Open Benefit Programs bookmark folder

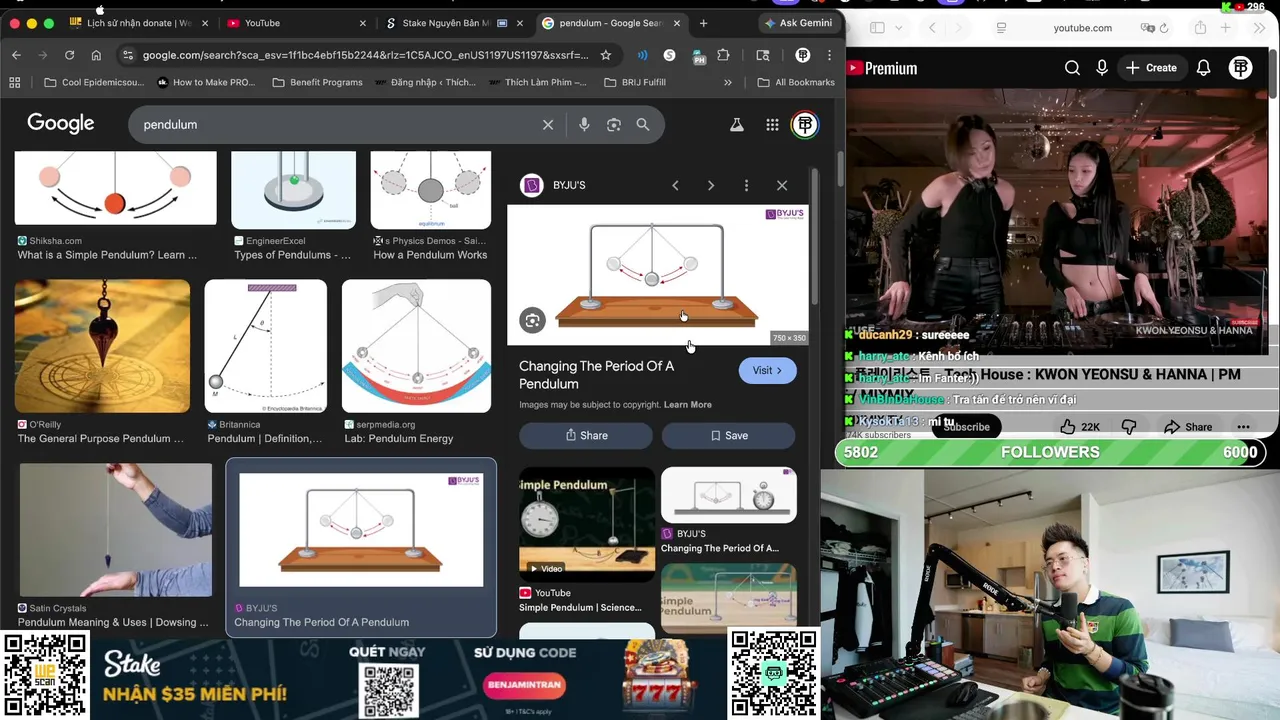click(x=317, y=82)
